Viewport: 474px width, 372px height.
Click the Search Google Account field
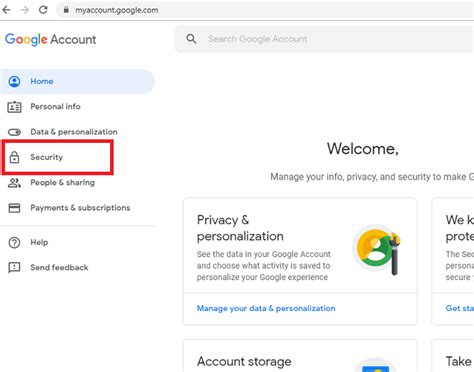(x=324, y=39)
